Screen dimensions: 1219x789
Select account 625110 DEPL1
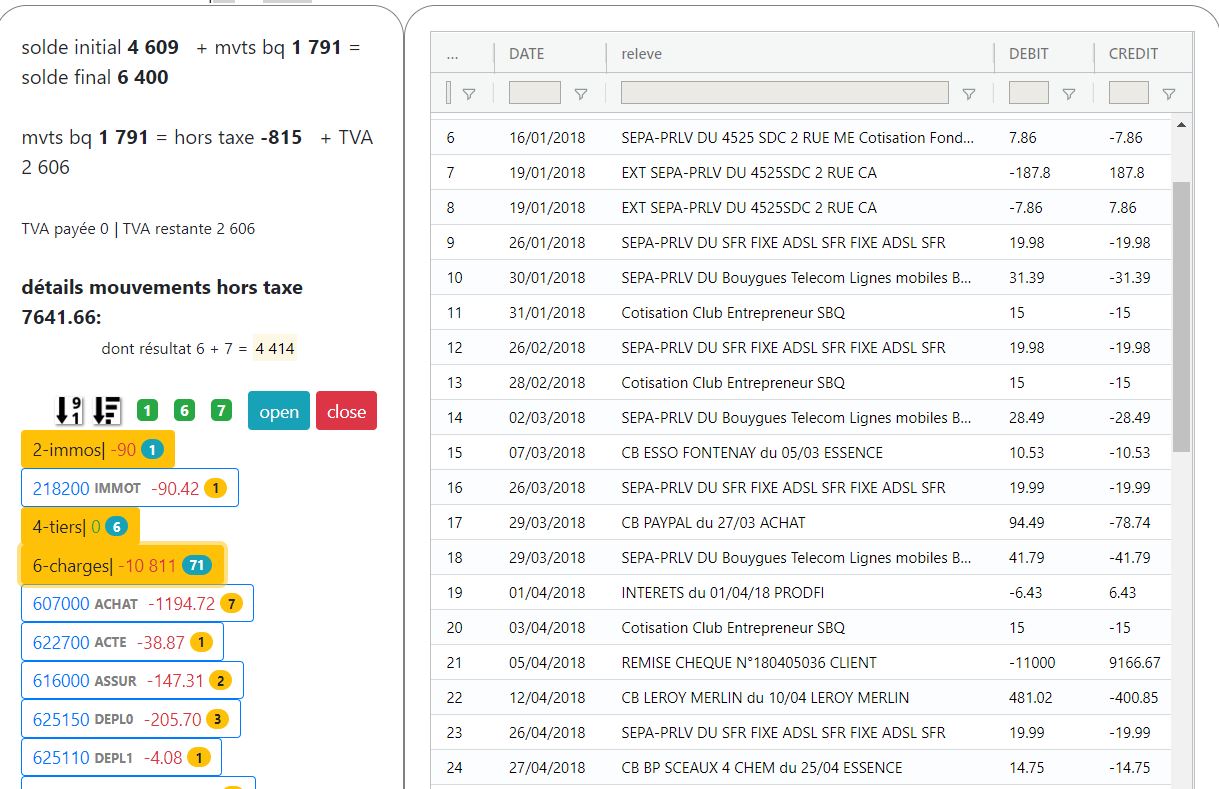point(121,757)
